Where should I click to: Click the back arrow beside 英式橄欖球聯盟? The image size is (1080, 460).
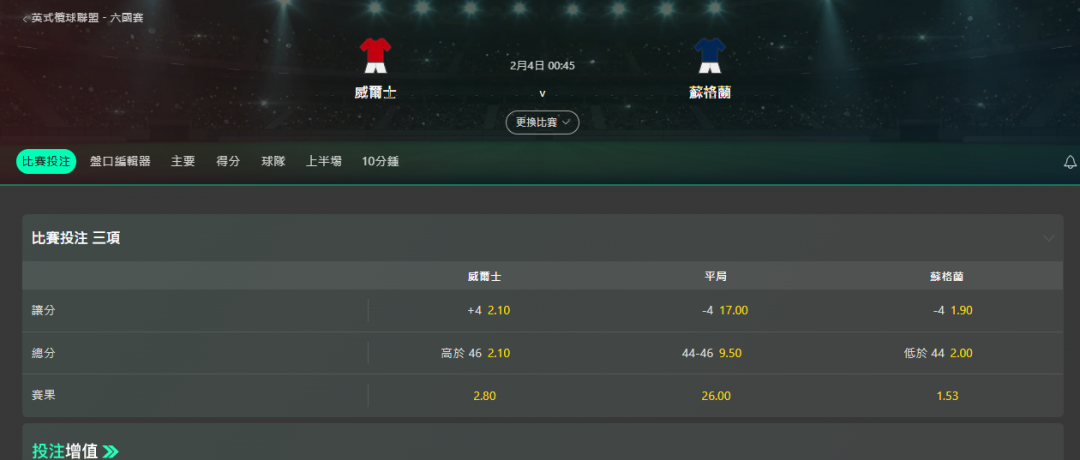(x=26, y=19)
